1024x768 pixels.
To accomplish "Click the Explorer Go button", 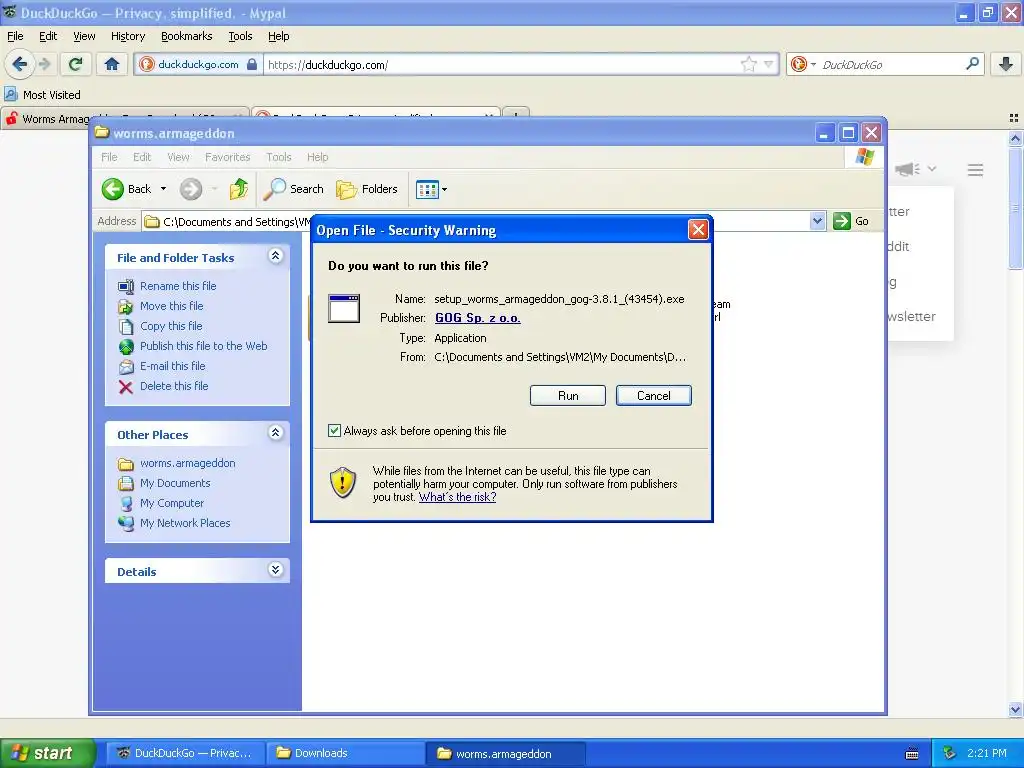I will (x=852, y=221).
